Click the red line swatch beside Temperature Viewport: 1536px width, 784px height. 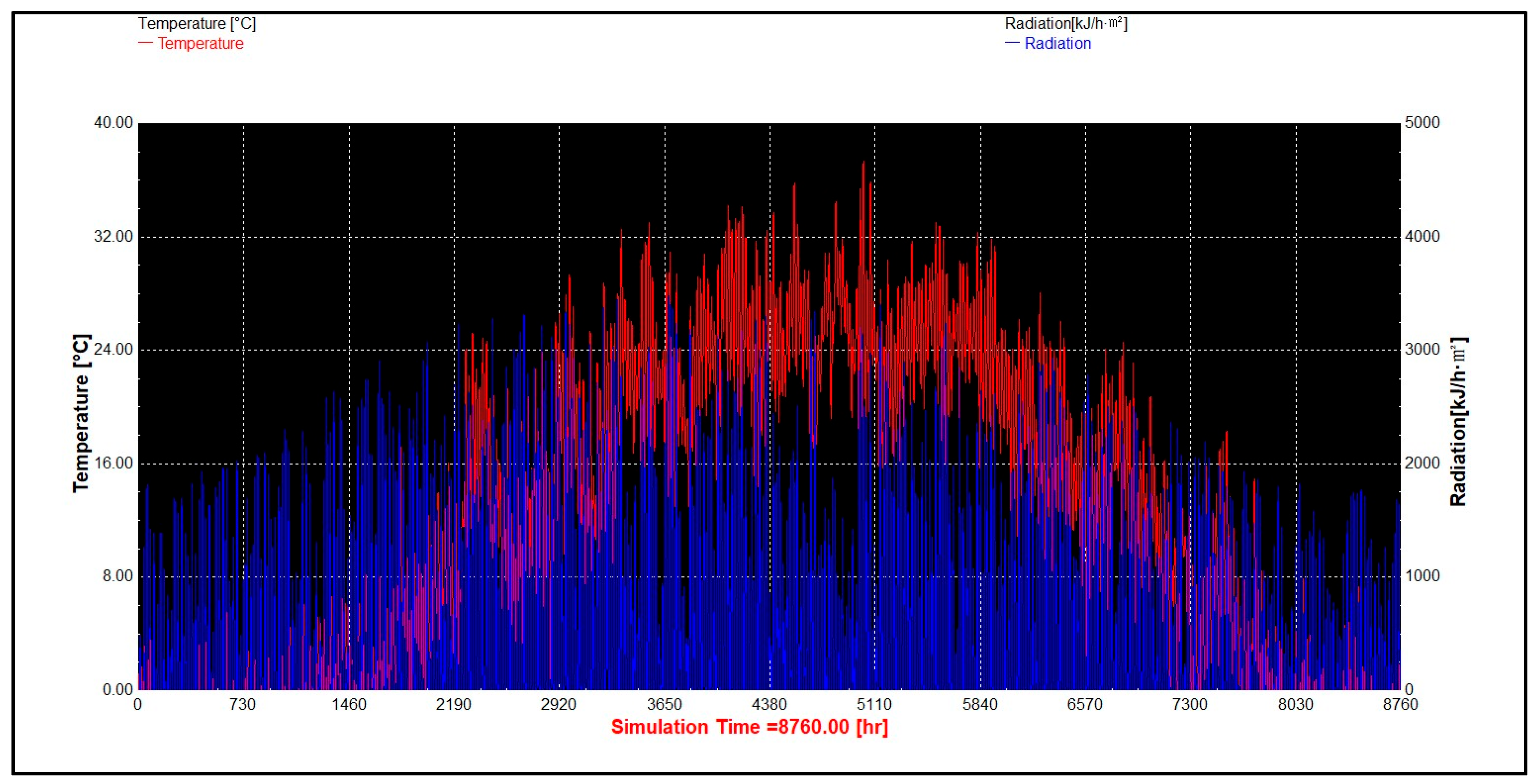(145, 44)
